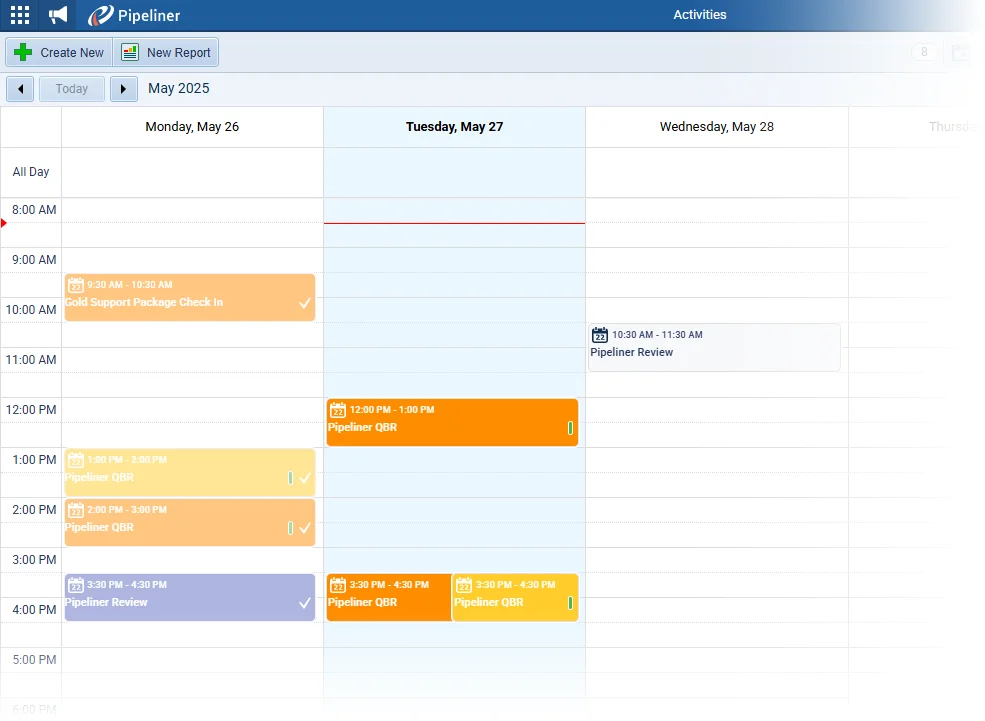
Task: Click the green plus icon of Create New
Action: point(23,52)
